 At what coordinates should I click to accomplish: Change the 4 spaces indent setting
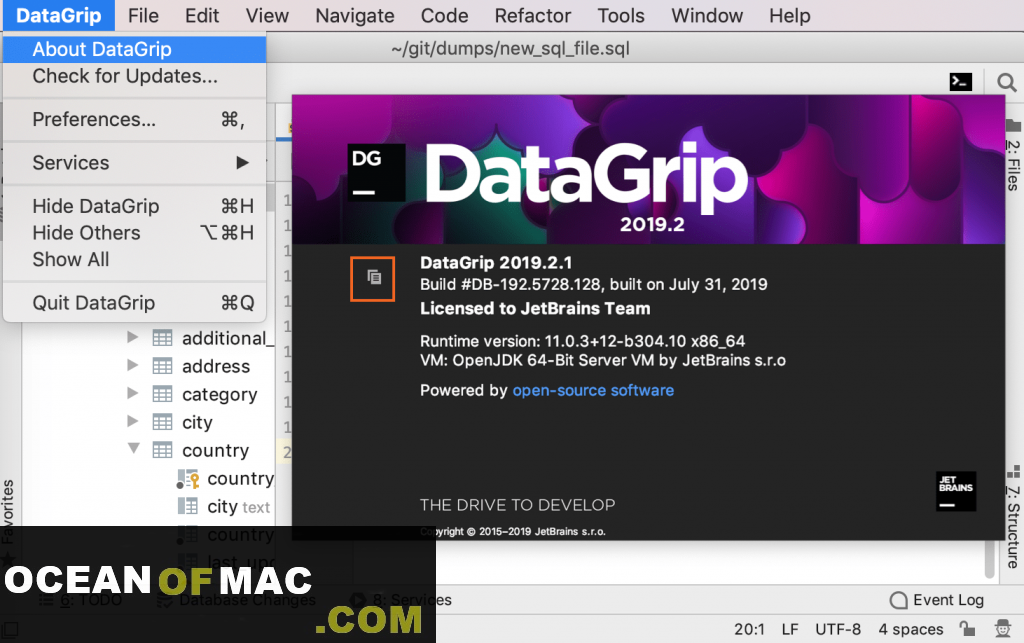coord(910,629)
